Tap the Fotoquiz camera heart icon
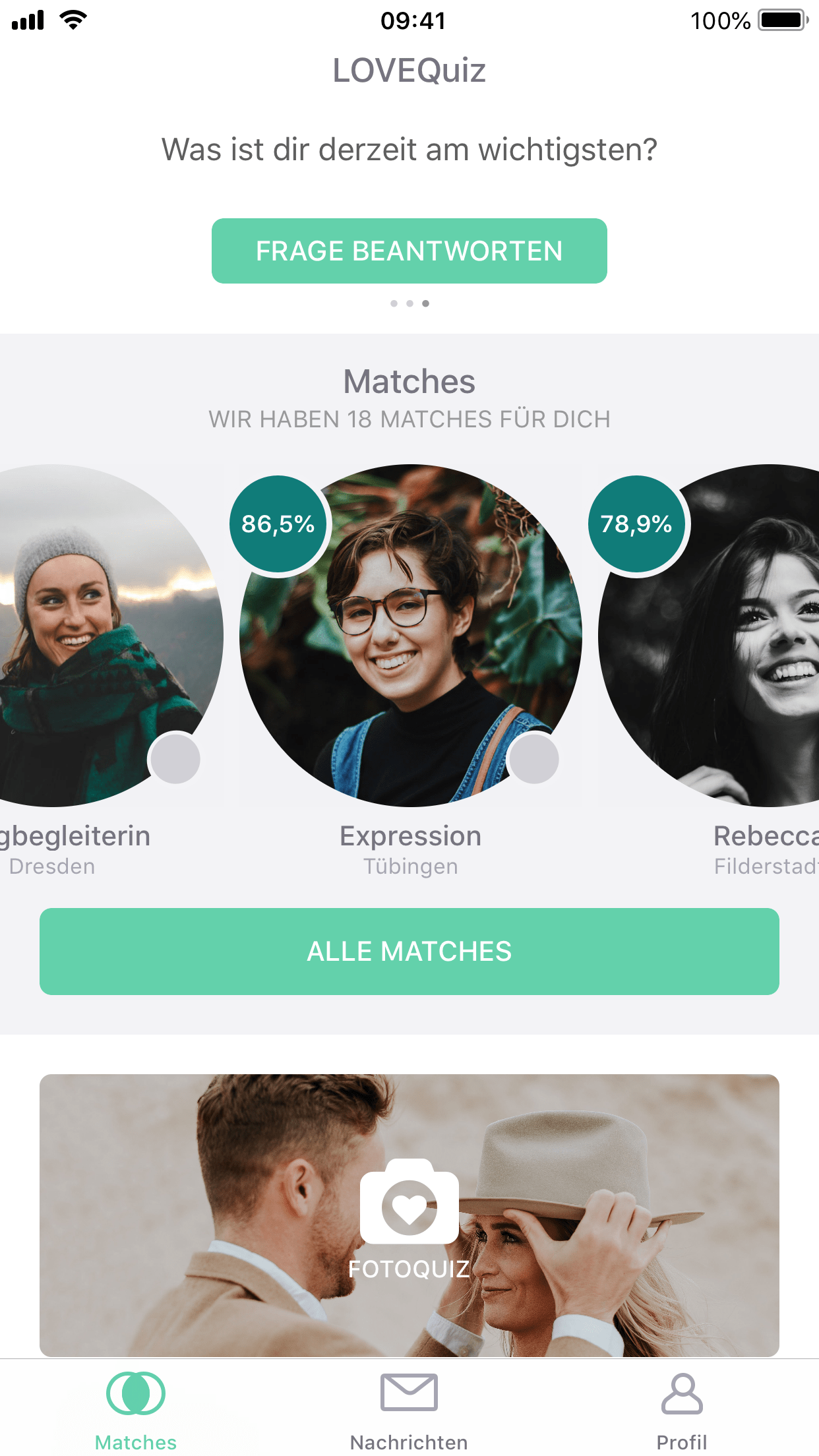The width and height of the screenshot is (819, 1456). tap(409, 1201)
